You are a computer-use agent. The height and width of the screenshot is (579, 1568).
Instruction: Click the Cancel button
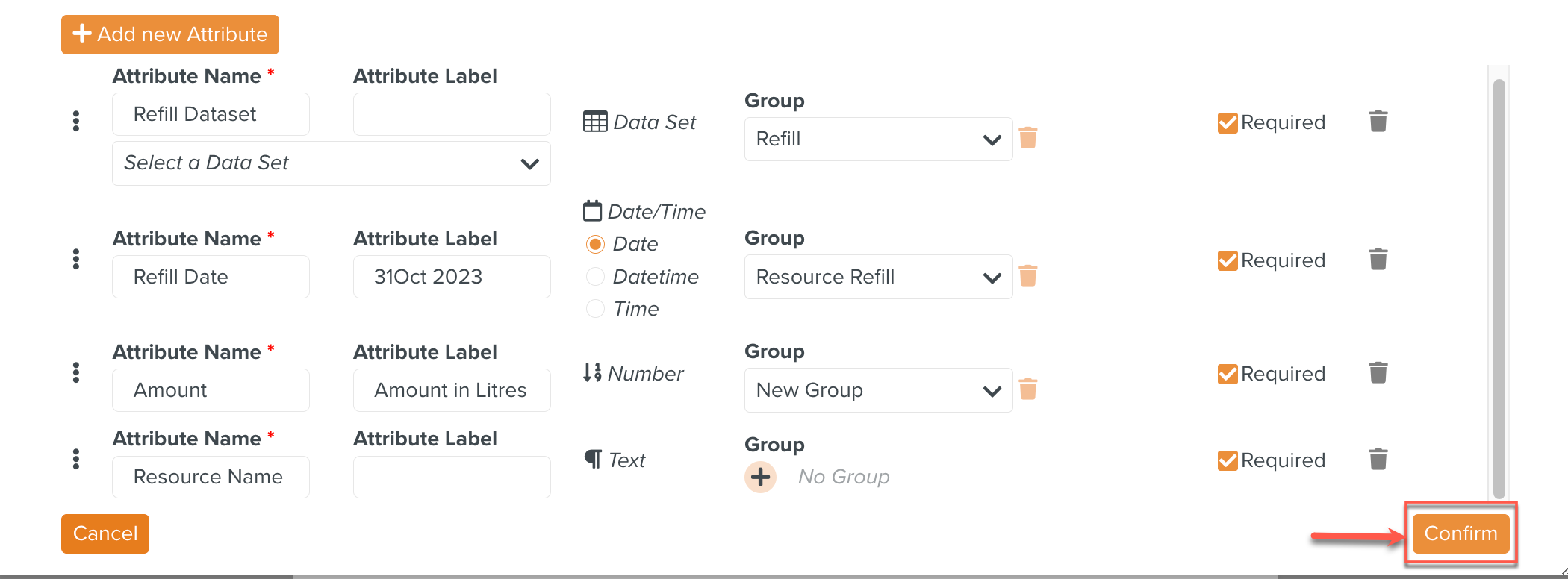(105, 533)
